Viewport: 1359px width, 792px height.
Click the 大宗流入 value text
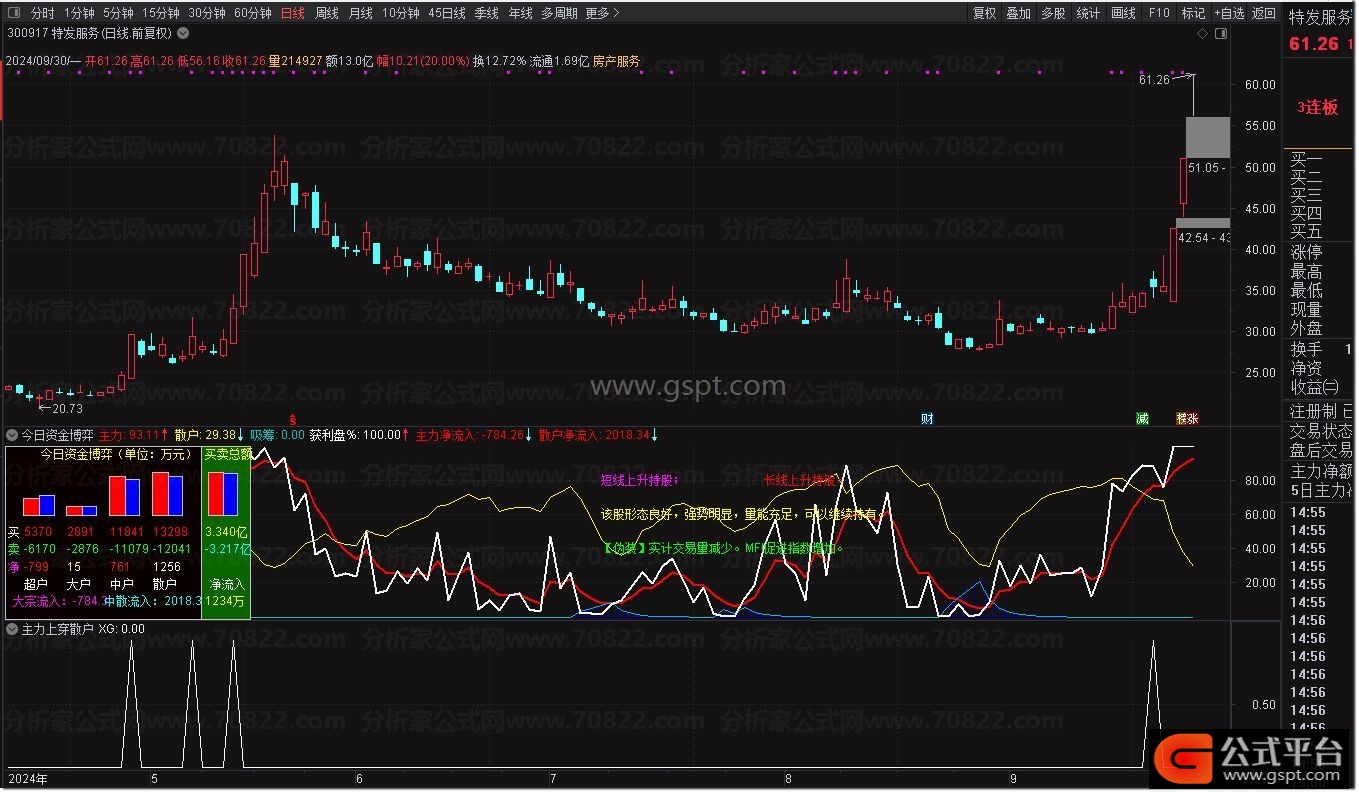click(58, 601)
